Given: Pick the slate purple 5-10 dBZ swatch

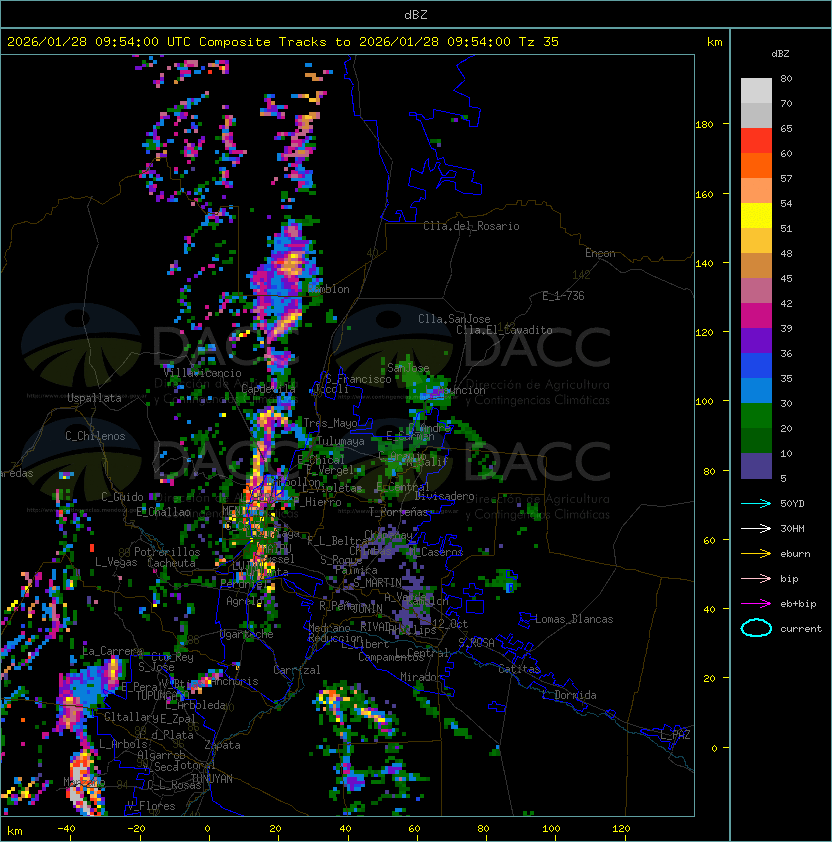Looking at the screenshot, I should (756, 466).
